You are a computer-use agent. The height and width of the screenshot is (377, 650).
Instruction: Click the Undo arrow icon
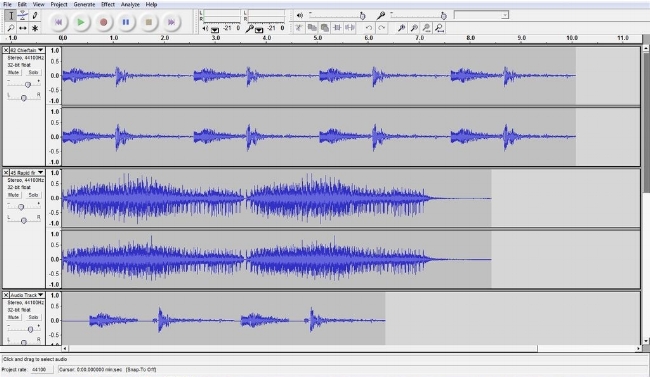point(369,28)
